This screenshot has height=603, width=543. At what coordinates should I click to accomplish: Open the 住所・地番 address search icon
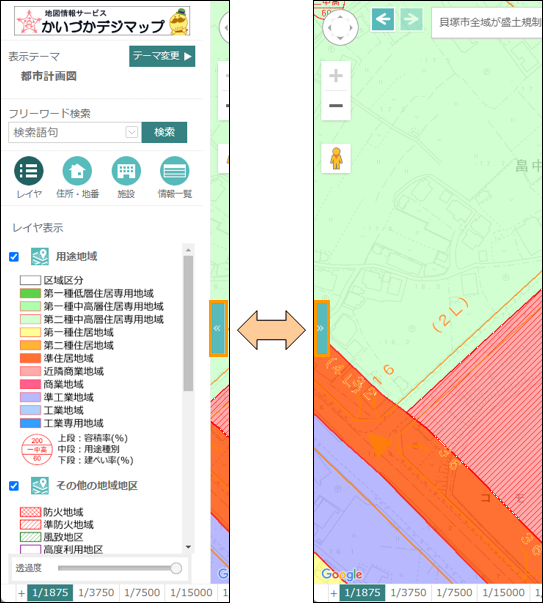pyautogui.click(x=77, y=171)
